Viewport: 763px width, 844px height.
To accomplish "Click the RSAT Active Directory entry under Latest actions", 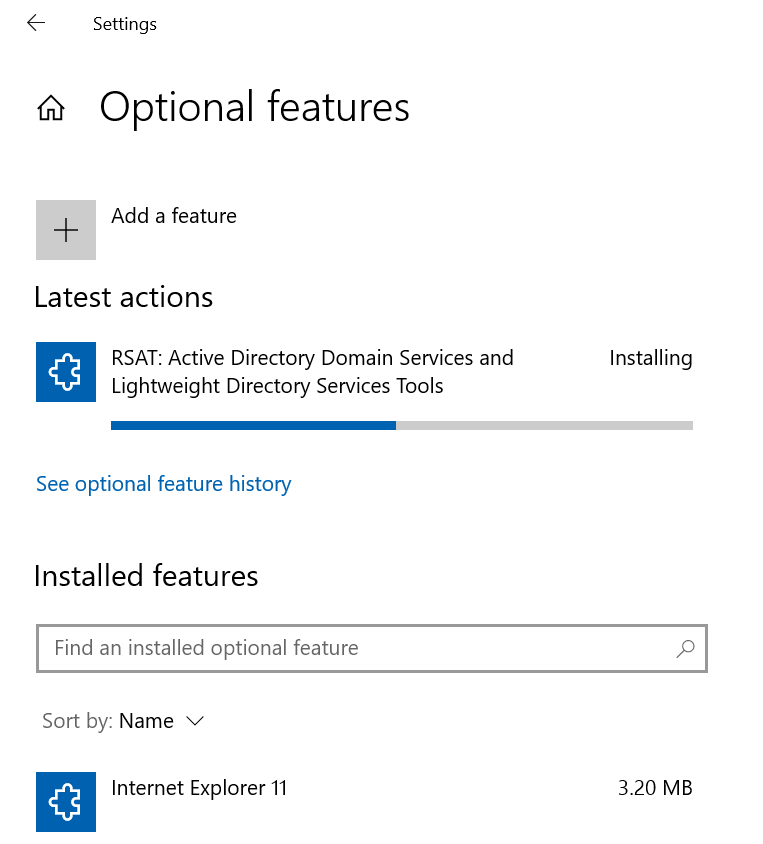I will (x=312, y=371).
